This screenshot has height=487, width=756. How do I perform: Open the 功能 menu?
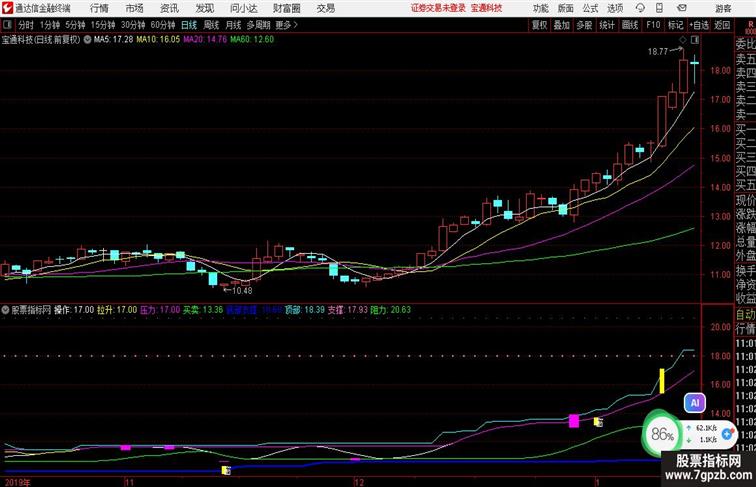tap(541, 8)
